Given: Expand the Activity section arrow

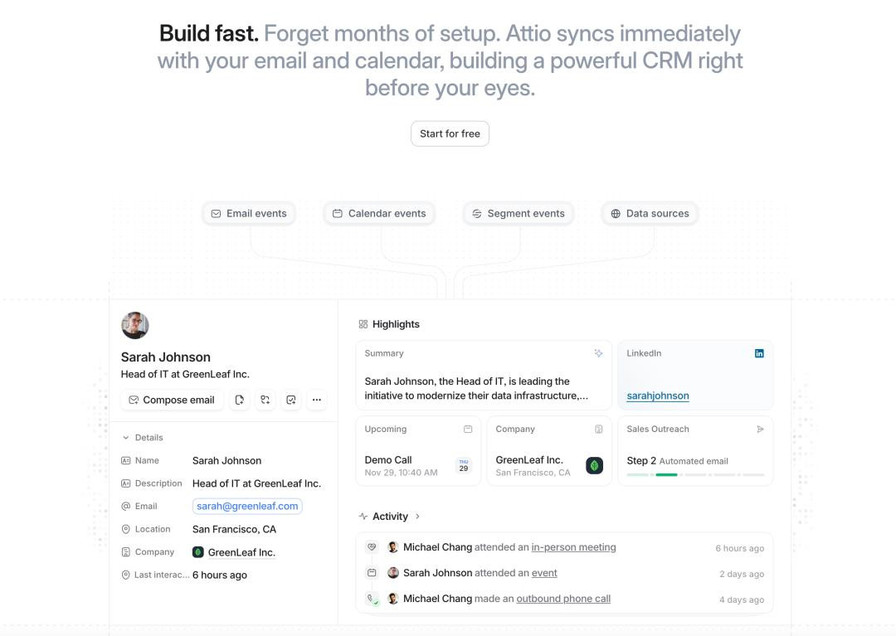Looking at the screenshot, I should point(418,517).
